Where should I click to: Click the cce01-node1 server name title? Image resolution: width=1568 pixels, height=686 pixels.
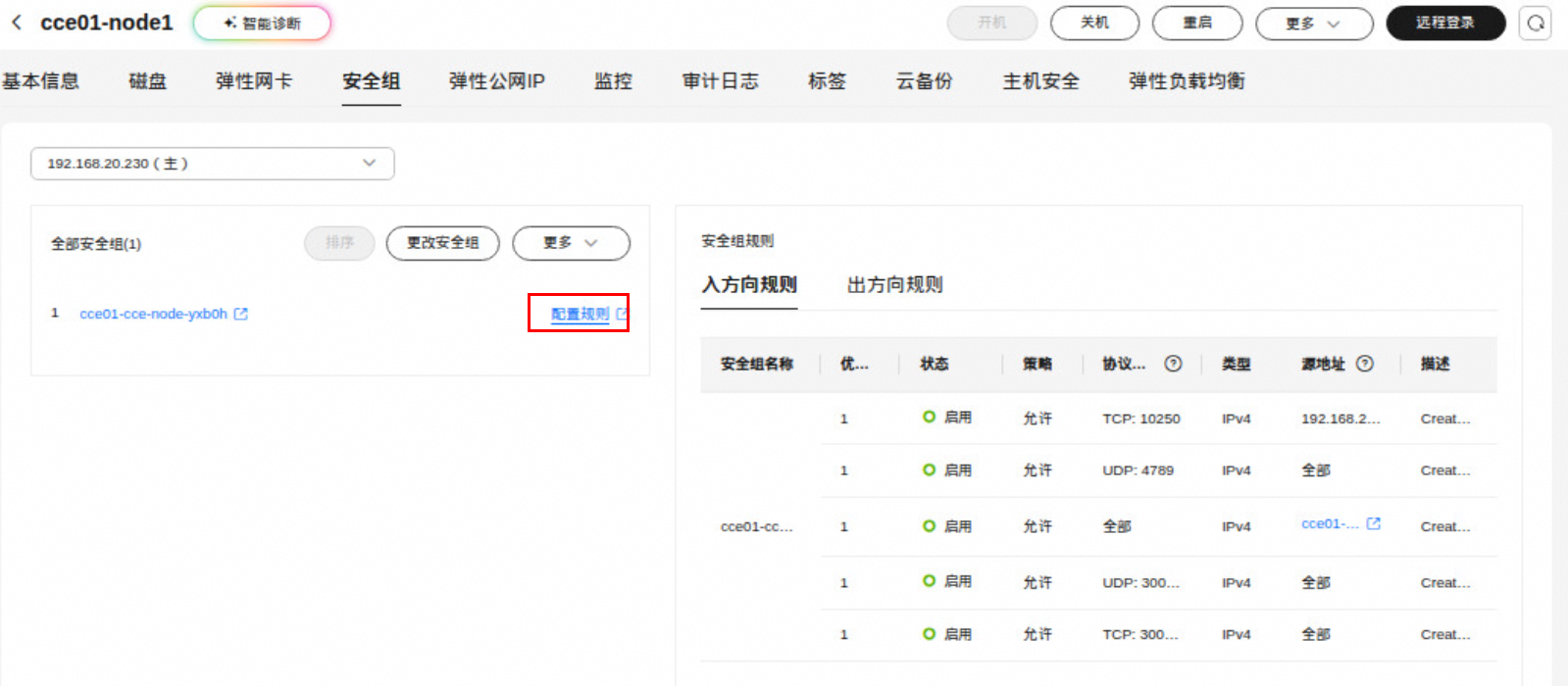(x=106, y=23)
